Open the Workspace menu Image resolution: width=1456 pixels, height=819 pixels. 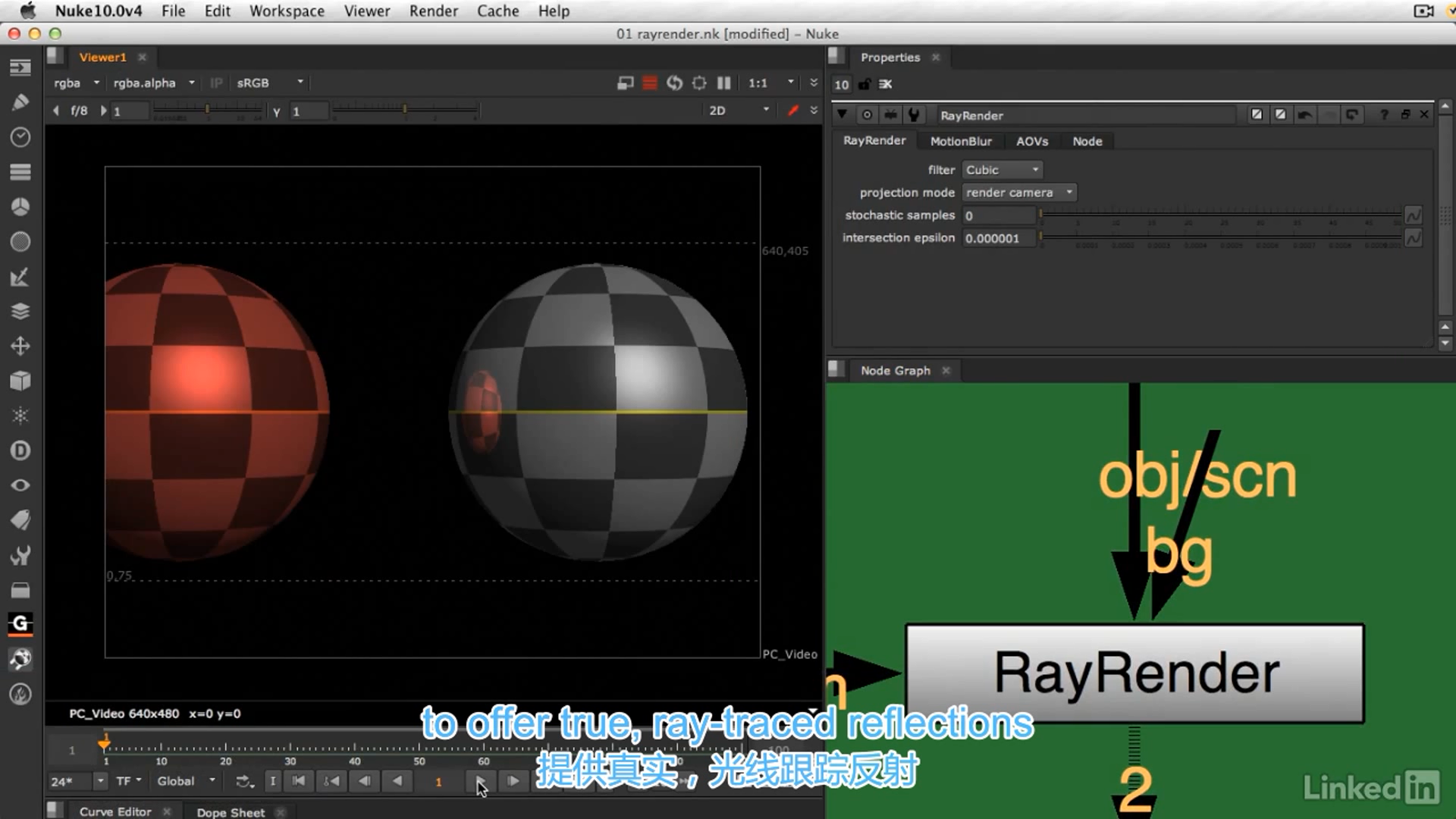[x=287, y=11]
